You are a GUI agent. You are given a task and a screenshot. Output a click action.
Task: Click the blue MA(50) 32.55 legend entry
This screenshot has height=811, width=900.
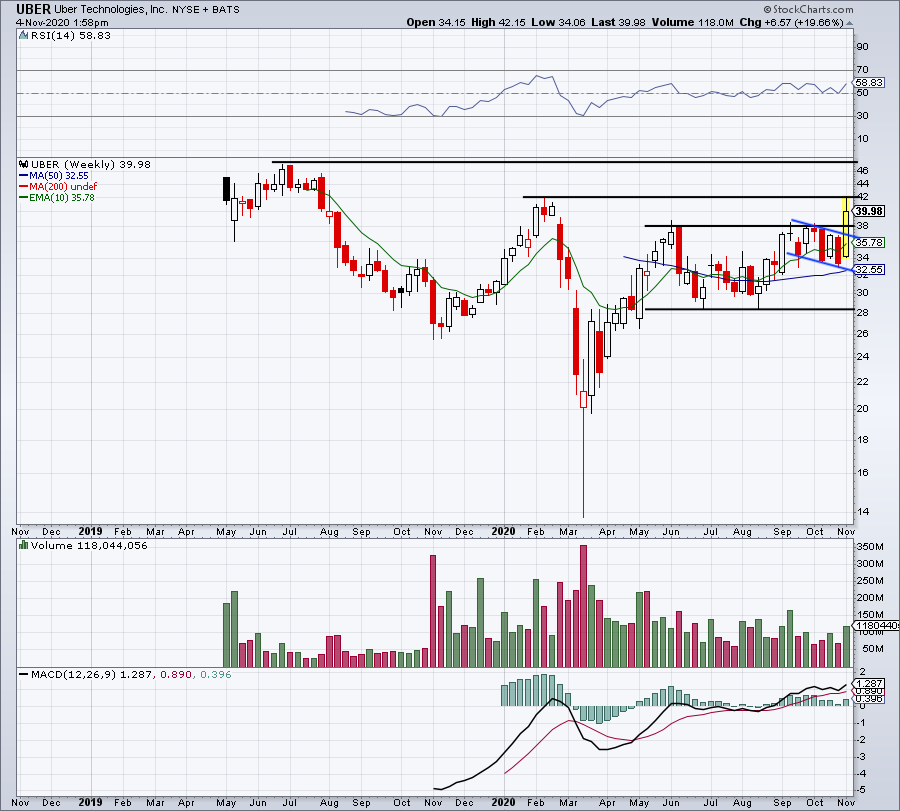point(54,176)
